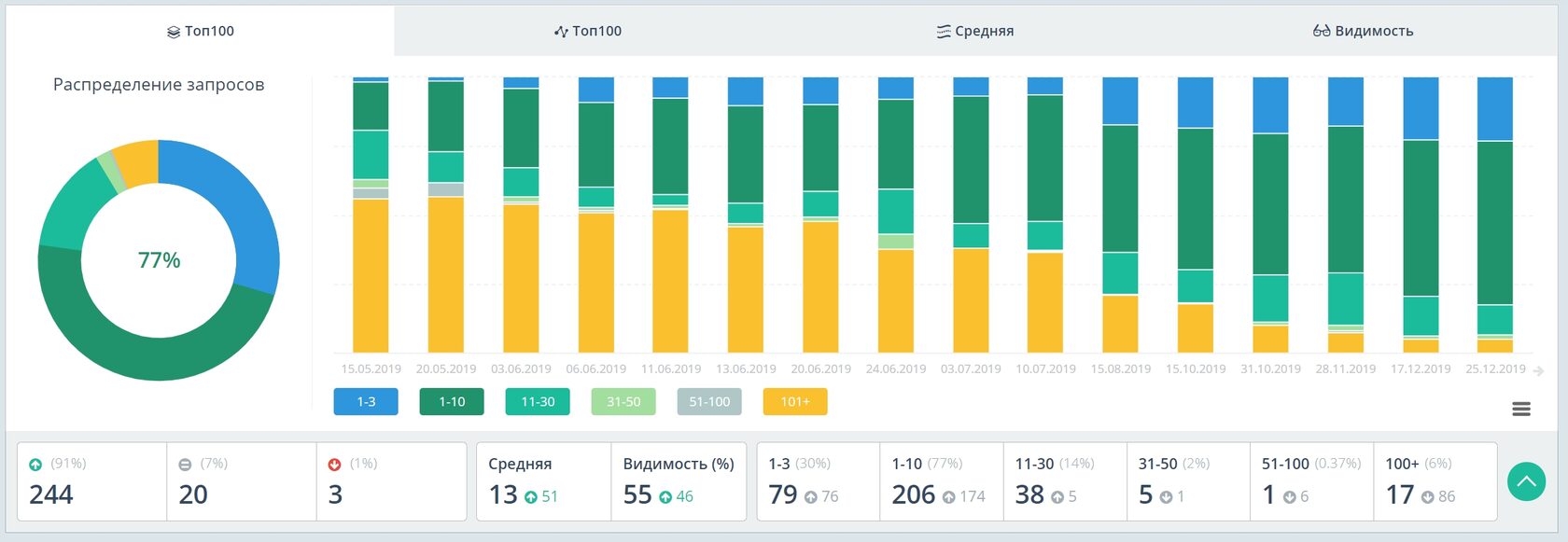The height and width of the screenshot is (542, 1568).
Task: Click the green arrow next to Видимость 46
Action: click(665, 498)
